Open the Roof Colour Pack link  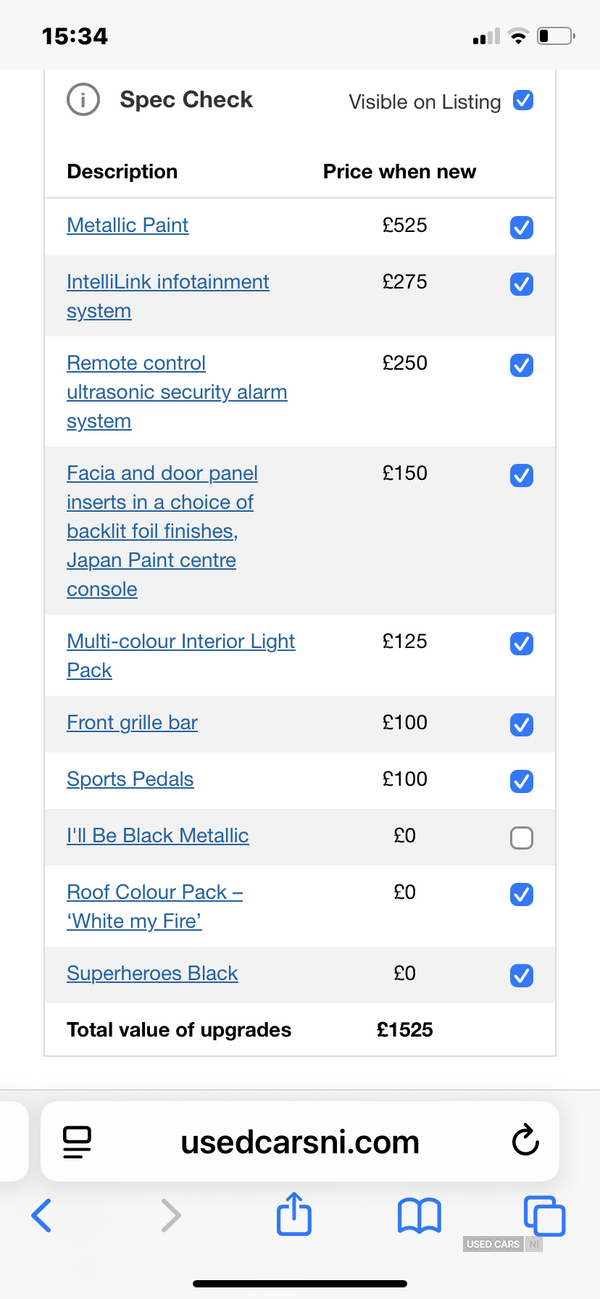[x=155, y=906]
